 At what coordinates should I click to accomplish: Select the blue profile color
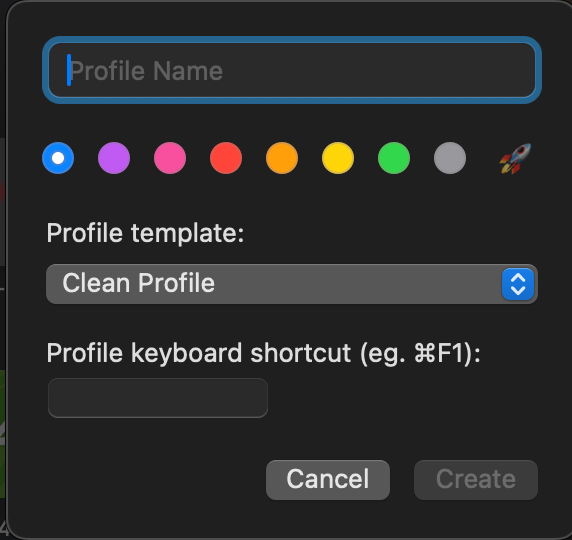pos(58,158)
